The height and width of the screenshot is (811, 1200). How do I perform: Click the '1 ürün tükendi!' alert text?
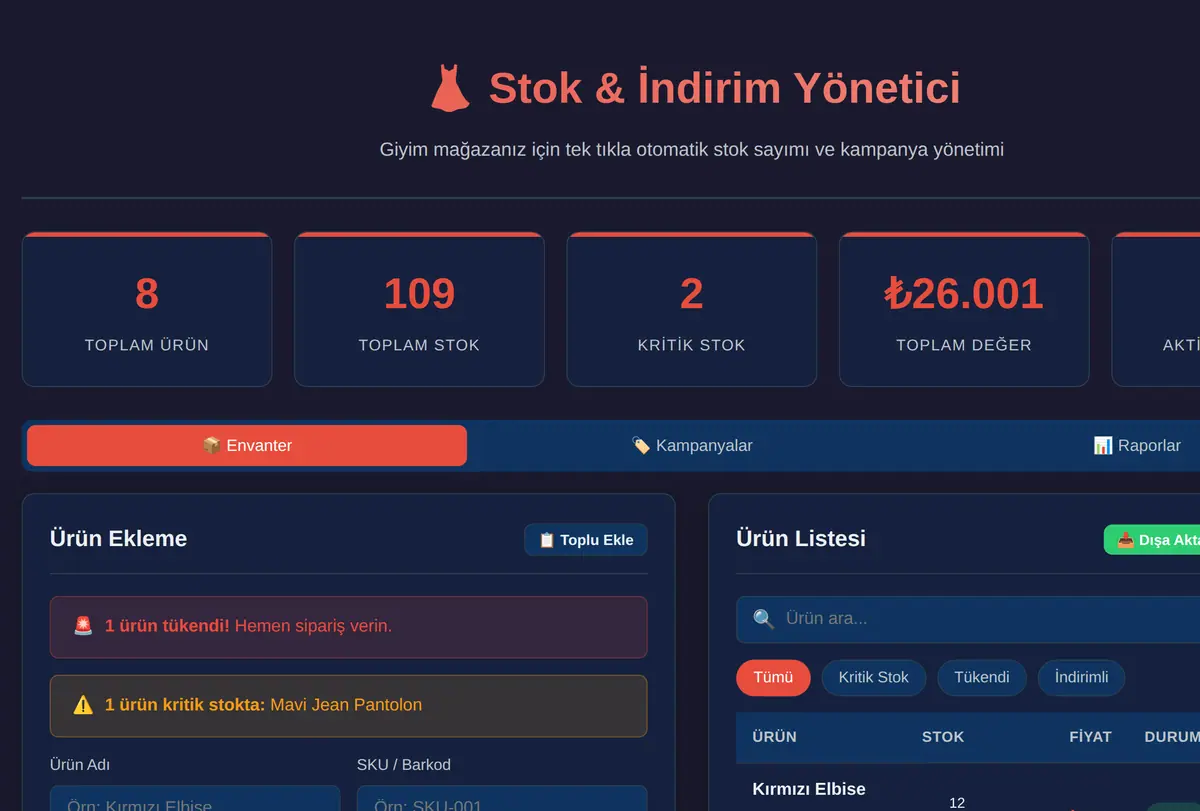tap(167, 626)
